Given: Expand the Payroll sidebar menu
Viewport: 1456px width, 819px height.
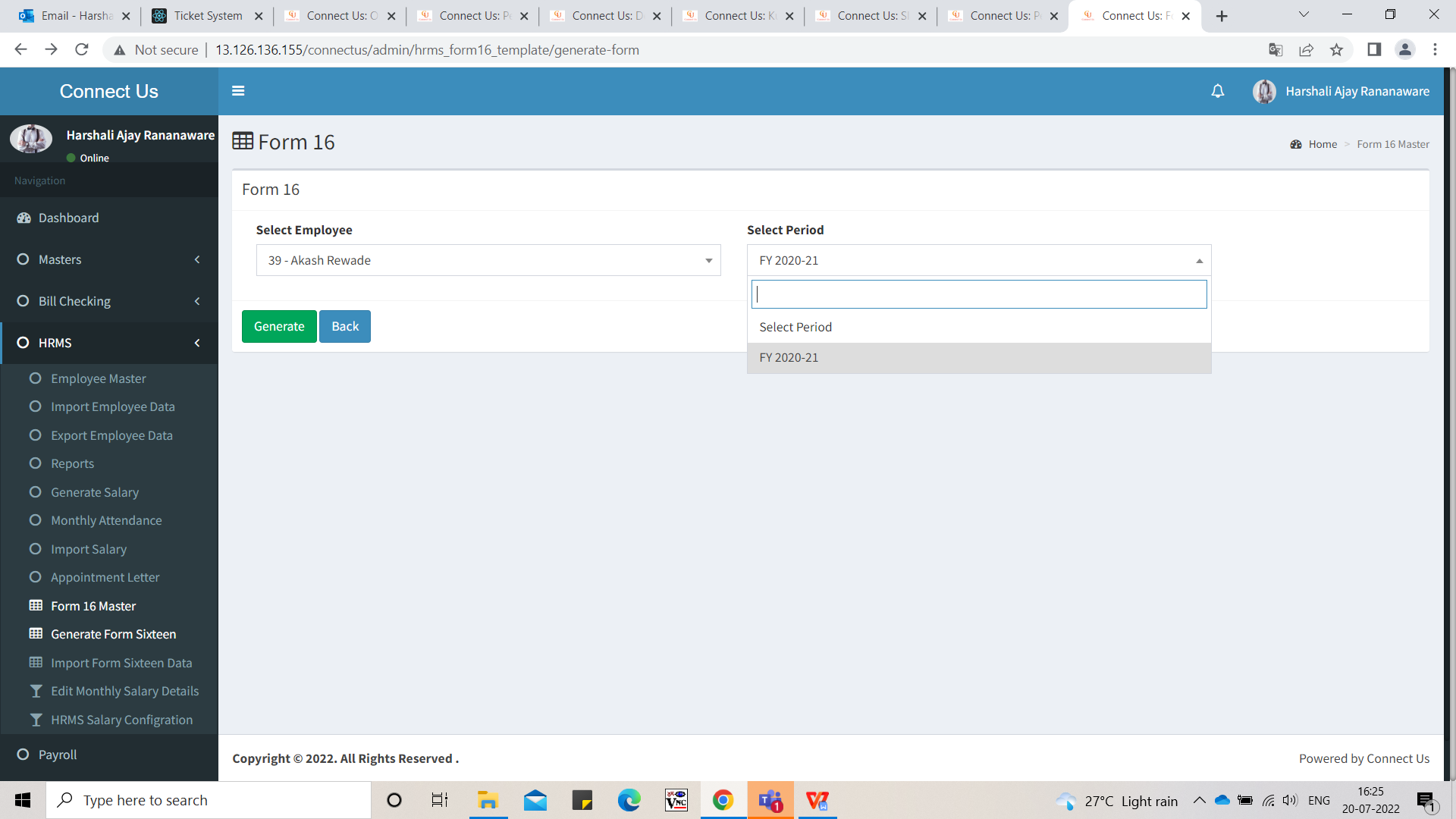Looking at the screenshot, I should [109, 755].
